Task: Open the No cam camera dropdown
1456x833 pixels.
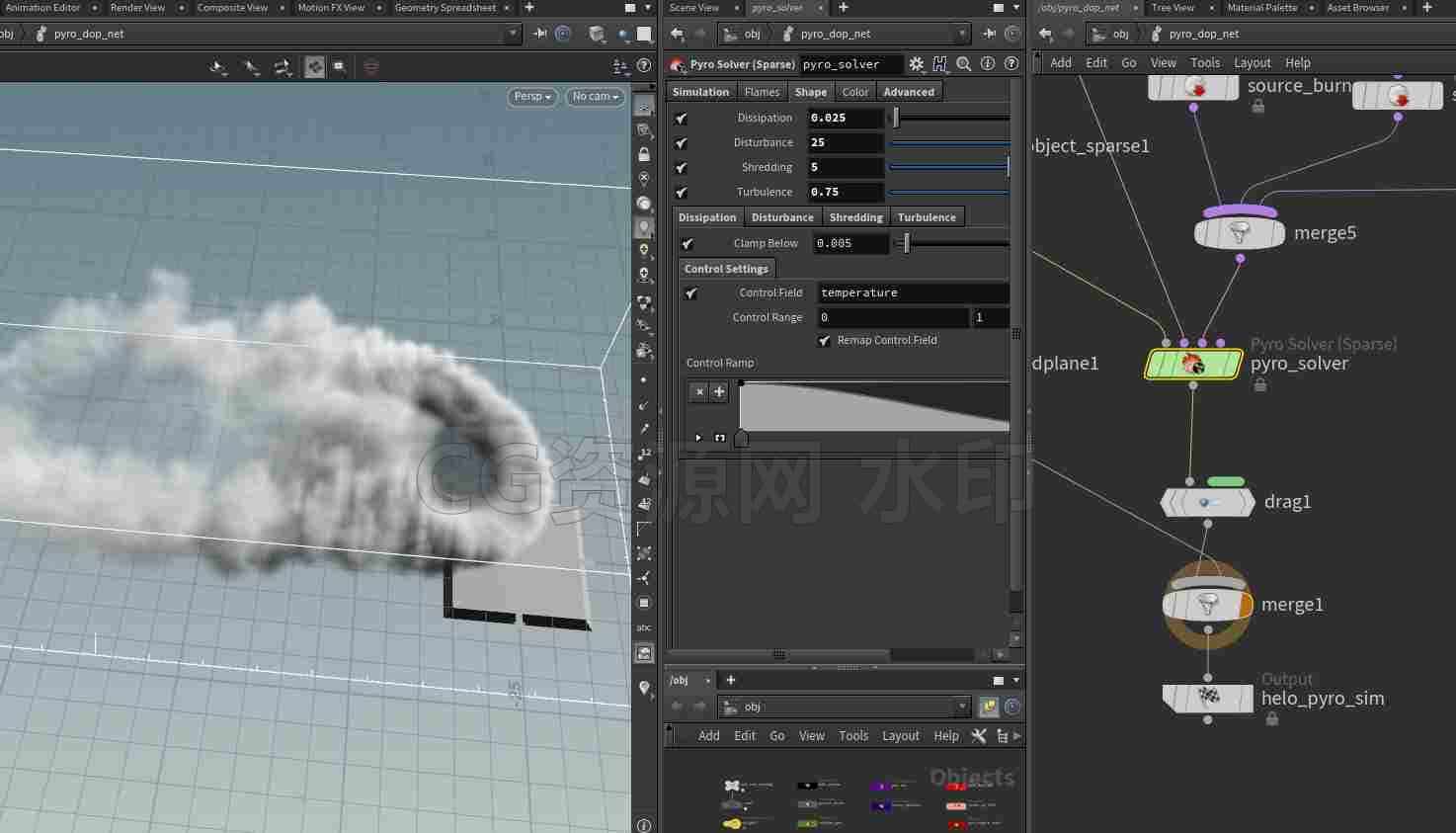Action: pos(596,97)
